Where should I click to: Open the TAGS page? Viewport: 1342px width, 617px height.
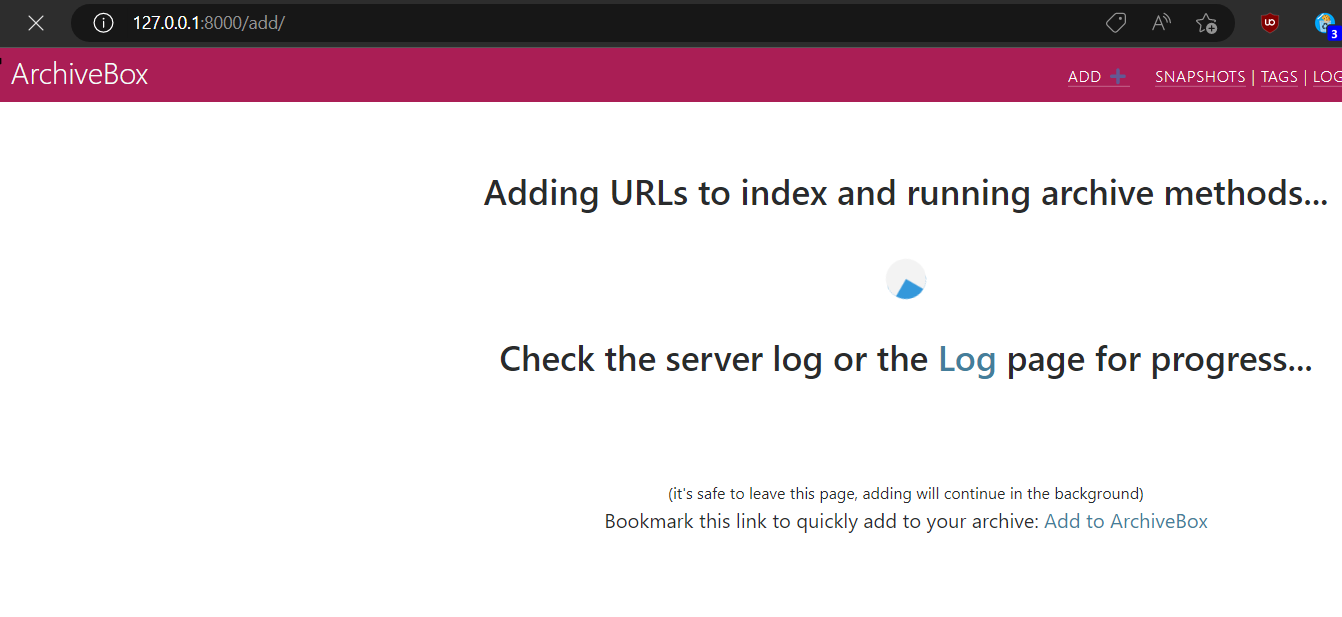pyautogui.click(x=1279, y=77)
